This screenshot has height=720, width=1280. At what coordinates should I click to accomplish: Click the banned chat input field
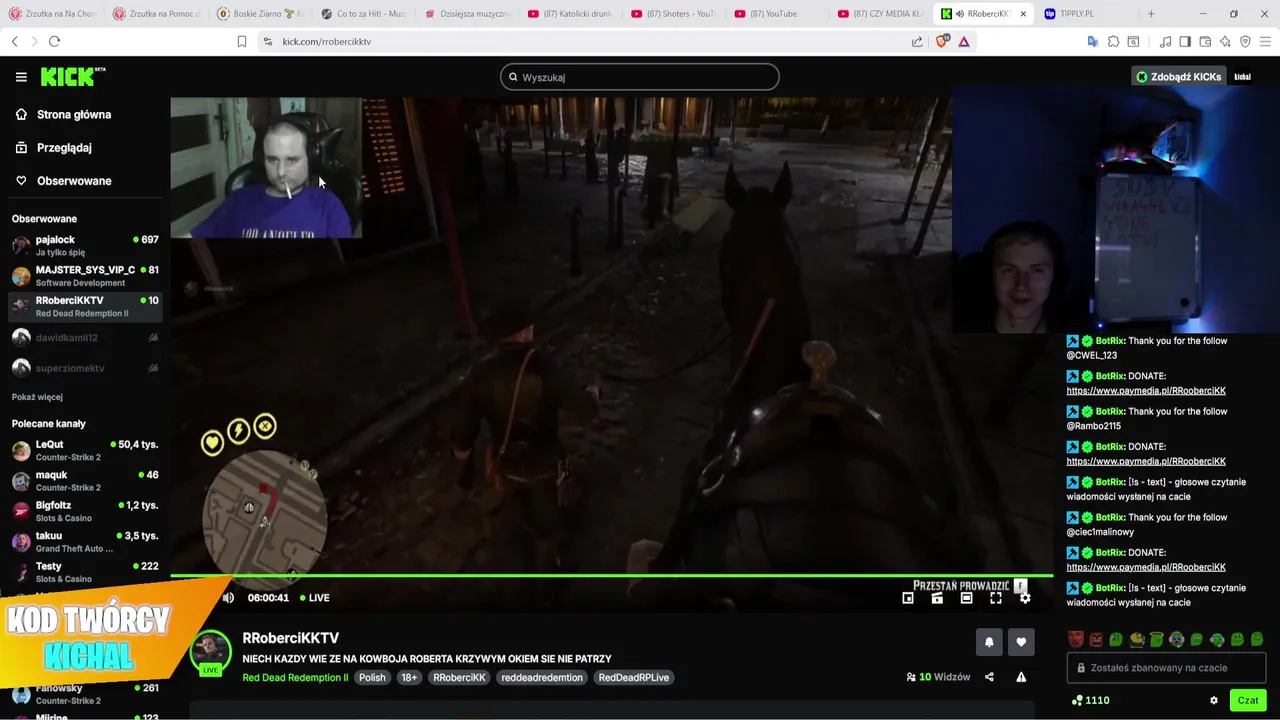pos(1166,668)
